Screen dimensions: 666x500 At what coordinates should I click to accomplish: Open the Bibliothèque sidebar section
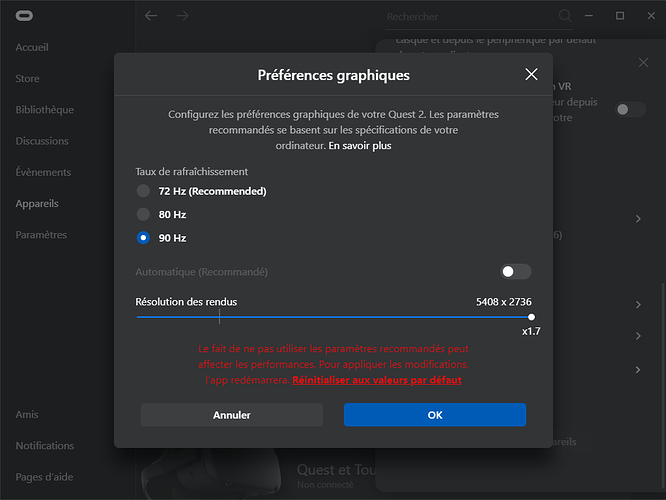point(44,110)
